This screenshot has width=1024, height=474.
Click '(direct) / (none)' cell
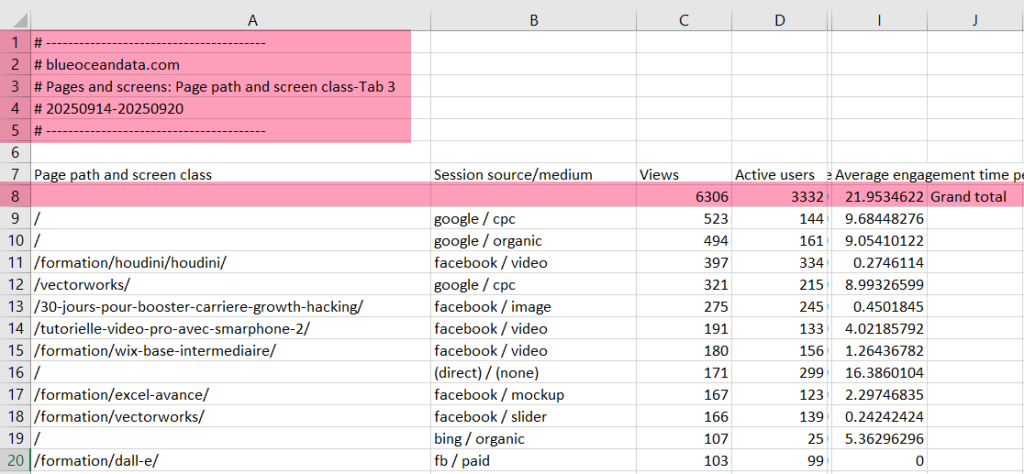(534, 373)
